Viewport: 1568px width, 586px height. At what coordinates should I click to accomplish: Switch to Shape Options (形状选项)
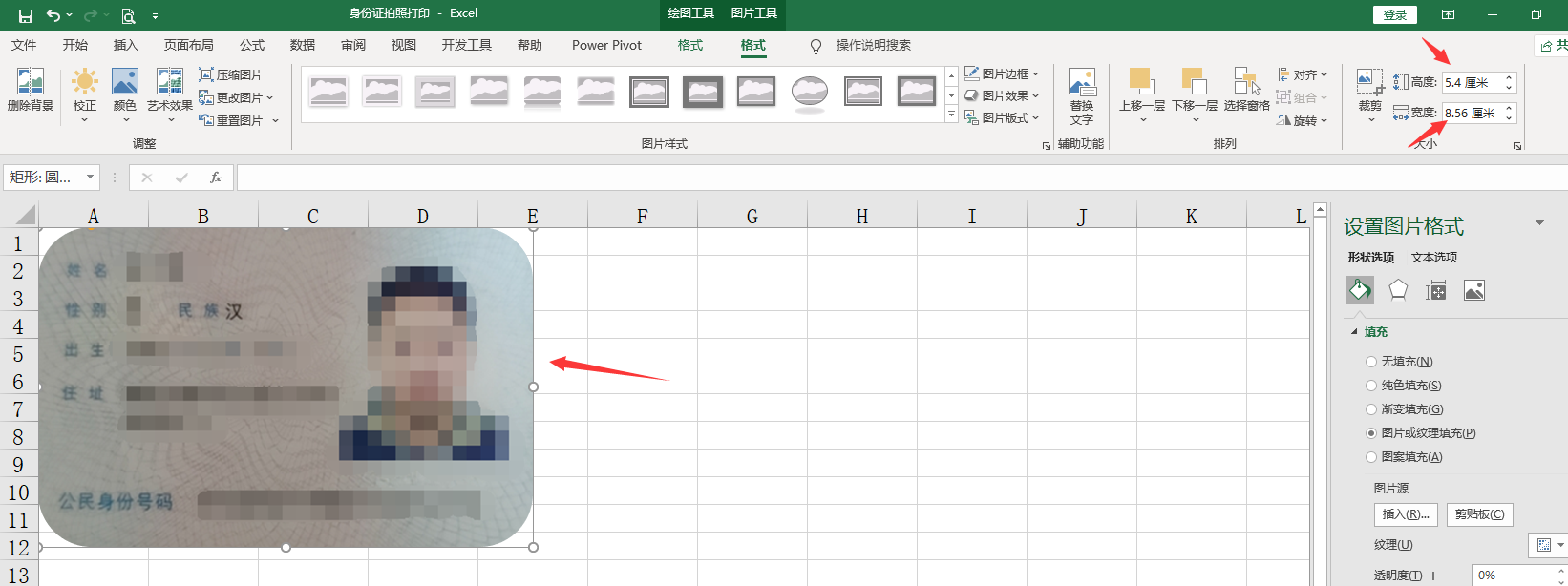click(x=1371, y=258)
